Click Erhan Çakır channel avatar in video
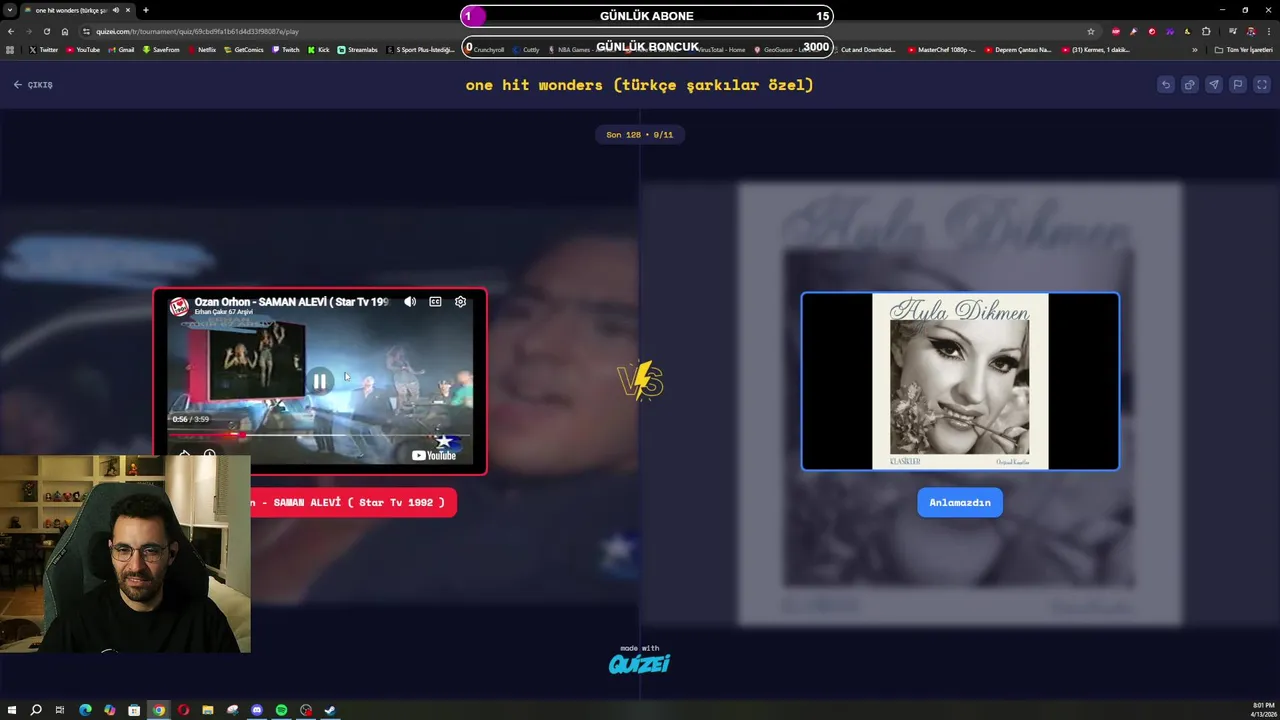The height and width of the screenshot is (720, 1280). 179,307
